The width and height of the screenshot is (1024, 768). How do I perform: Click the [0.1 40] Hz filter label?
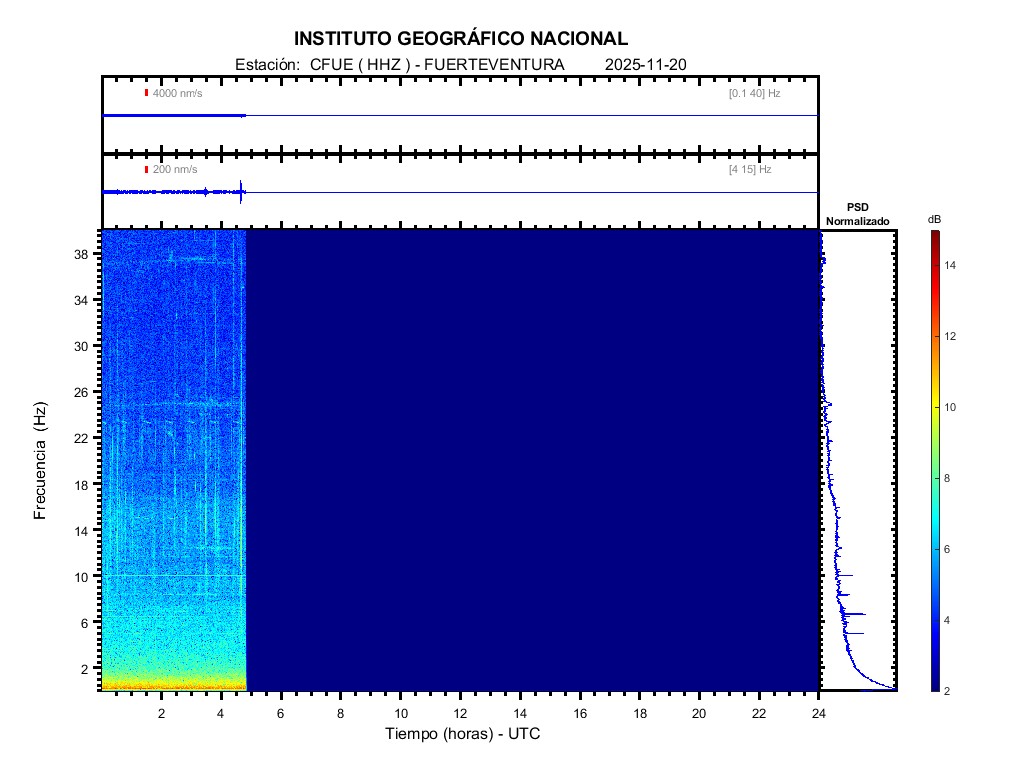tap(754, 93)
